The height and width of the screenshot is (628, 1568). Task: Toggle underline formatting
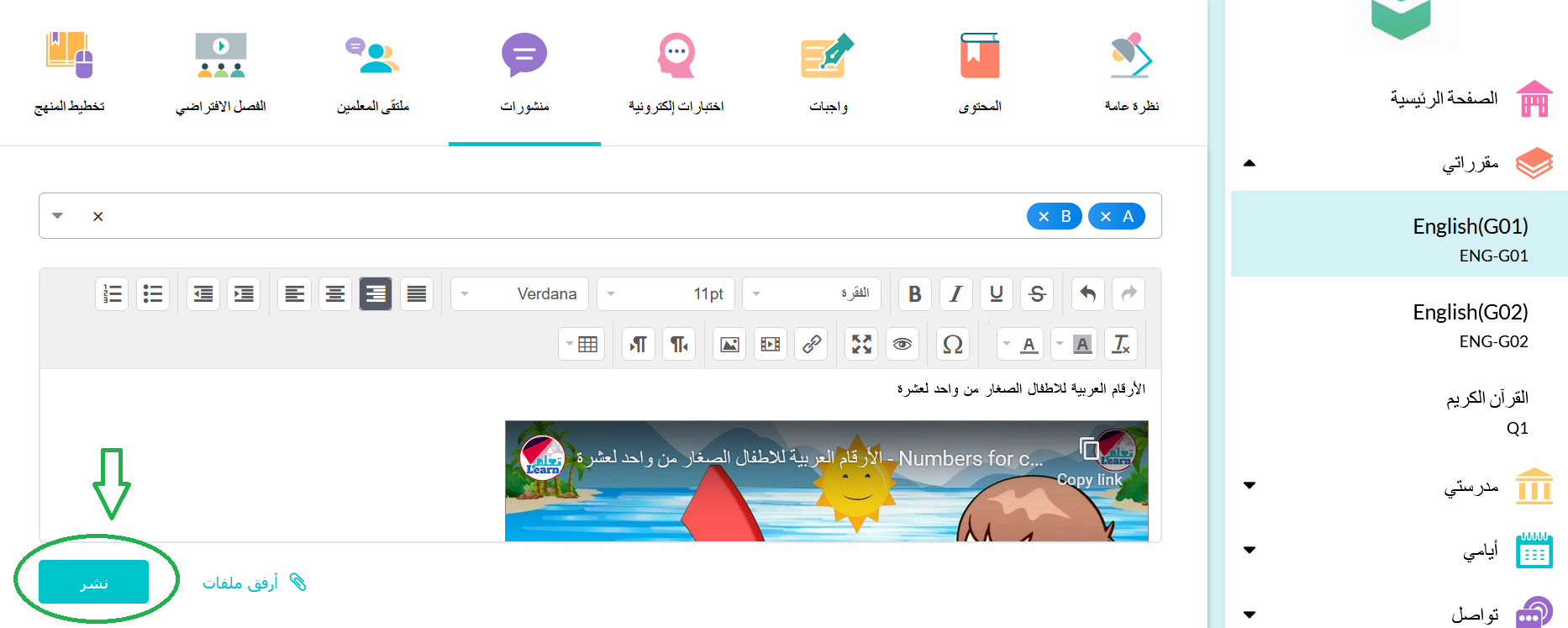click(997, 294)
